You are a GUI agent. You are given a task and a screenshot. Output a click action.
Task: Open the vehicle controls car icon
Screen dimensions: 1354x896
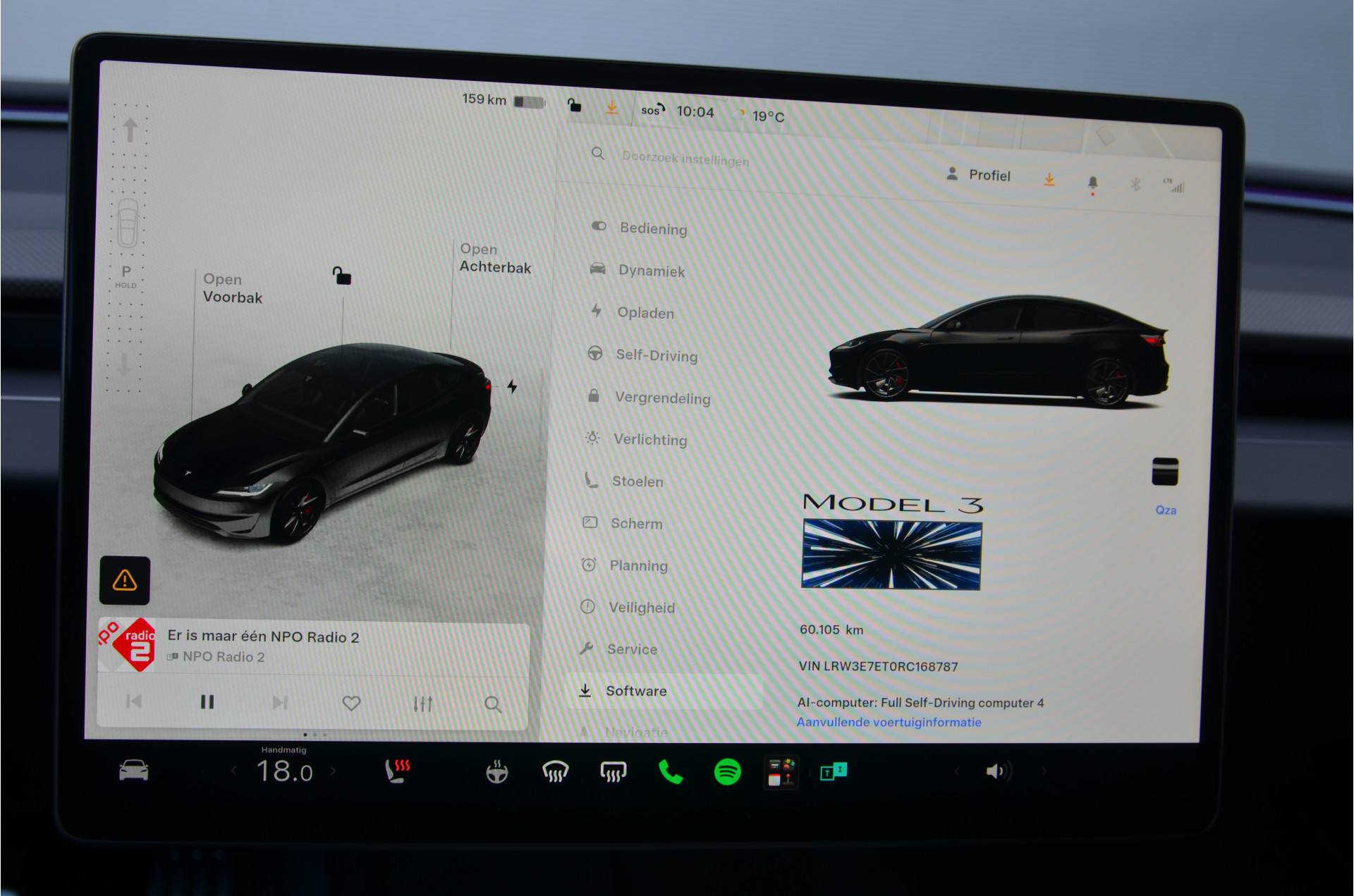pyautogui.click(x=134, y=770)
